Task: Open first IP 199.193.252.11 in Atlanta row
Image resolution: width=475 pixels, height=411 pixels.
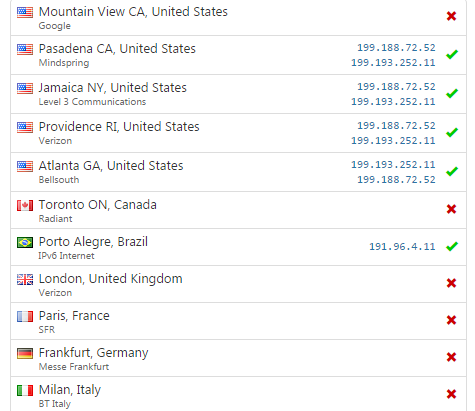Action: point(393,165)
